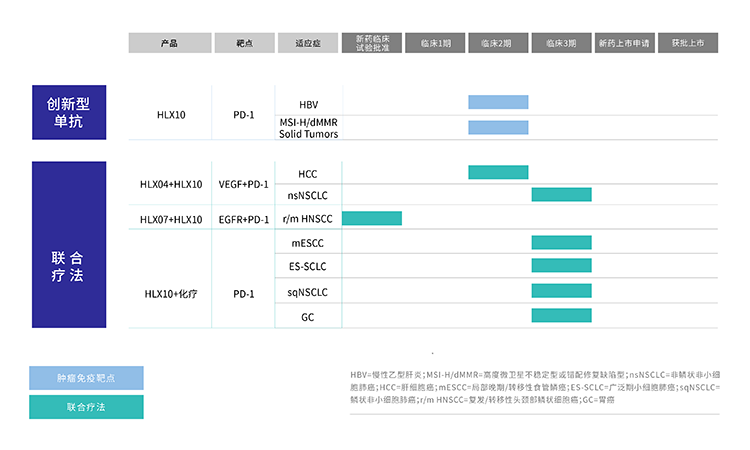The height and width of the screenshot is (450, 750).
Task: Select the nsNSCLC indication cell
Action: [308, 195]
